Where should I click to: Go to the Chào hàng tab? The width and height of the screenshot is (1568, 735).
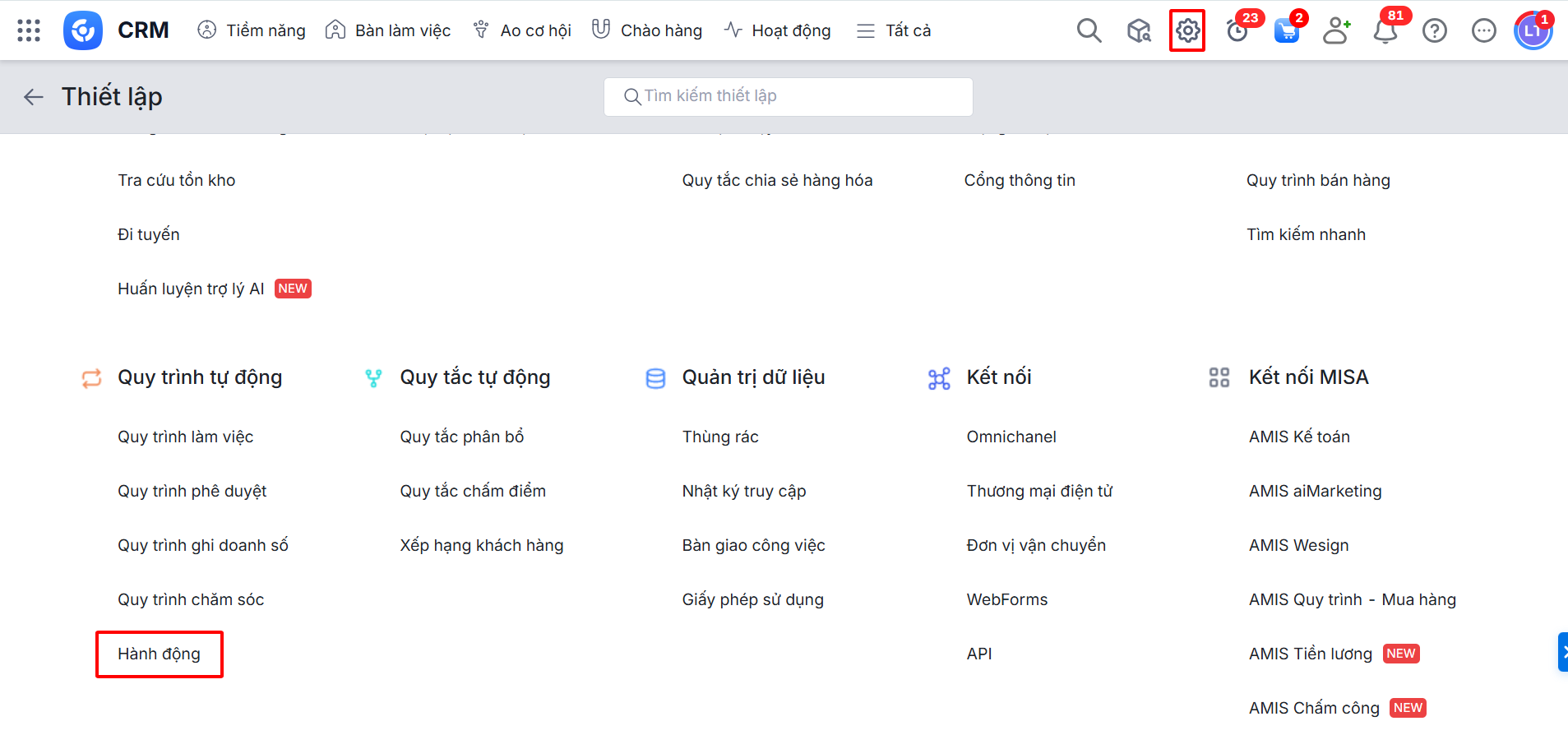[647, 30]
